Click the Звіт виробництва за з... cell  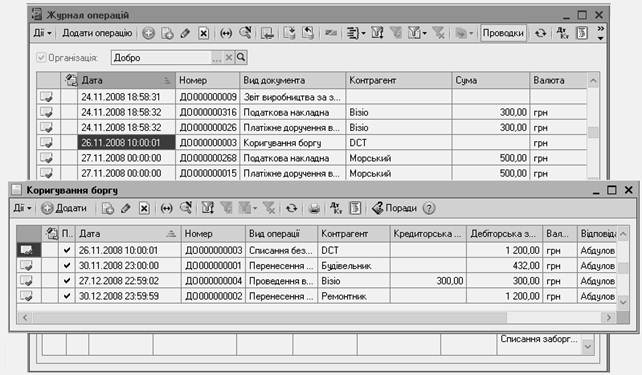tap(293, 97)
